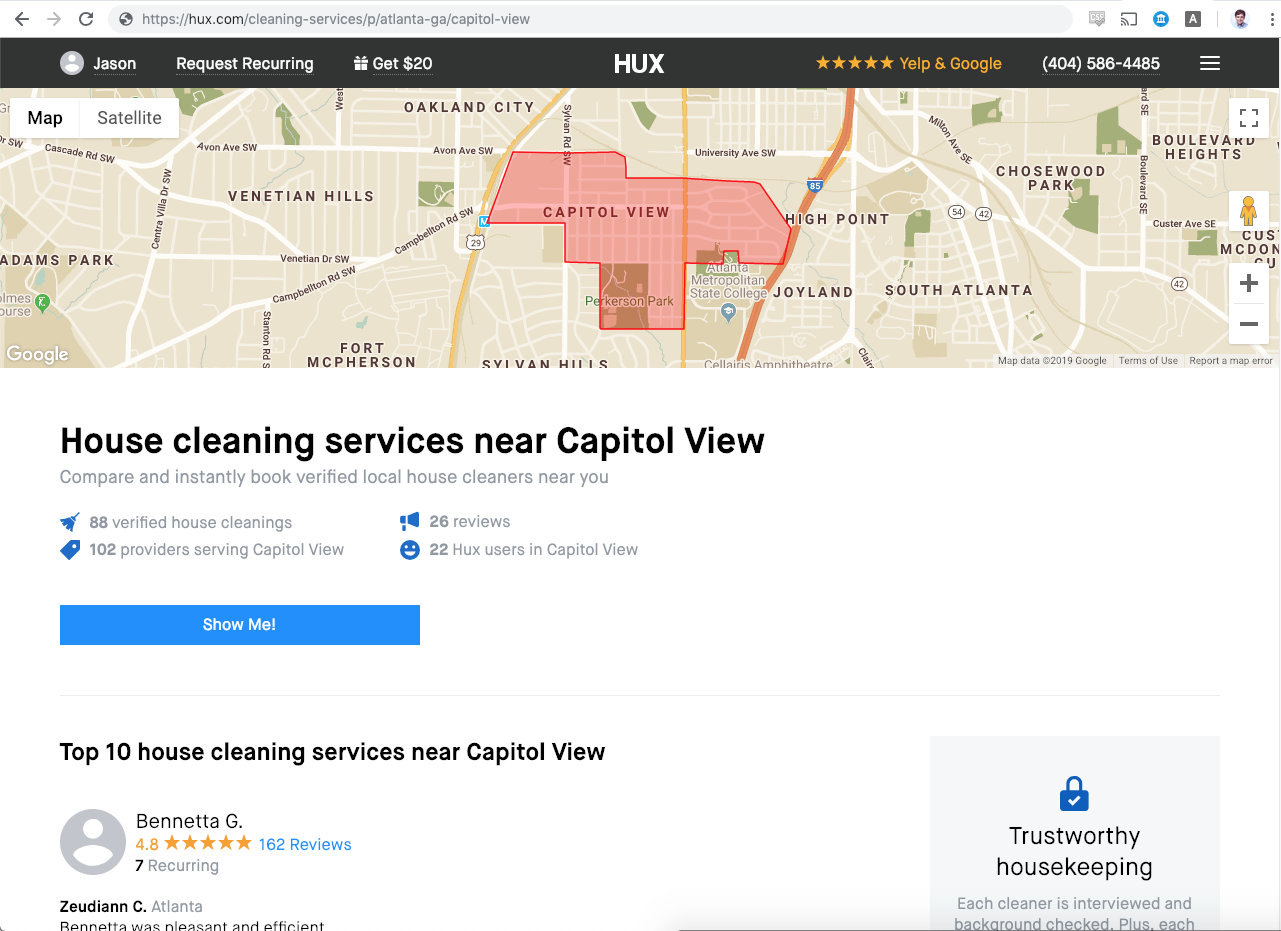Click the HIGH POINT map label
The width and height of the screenshot is (1281, 931).
(x=838, y=219)
